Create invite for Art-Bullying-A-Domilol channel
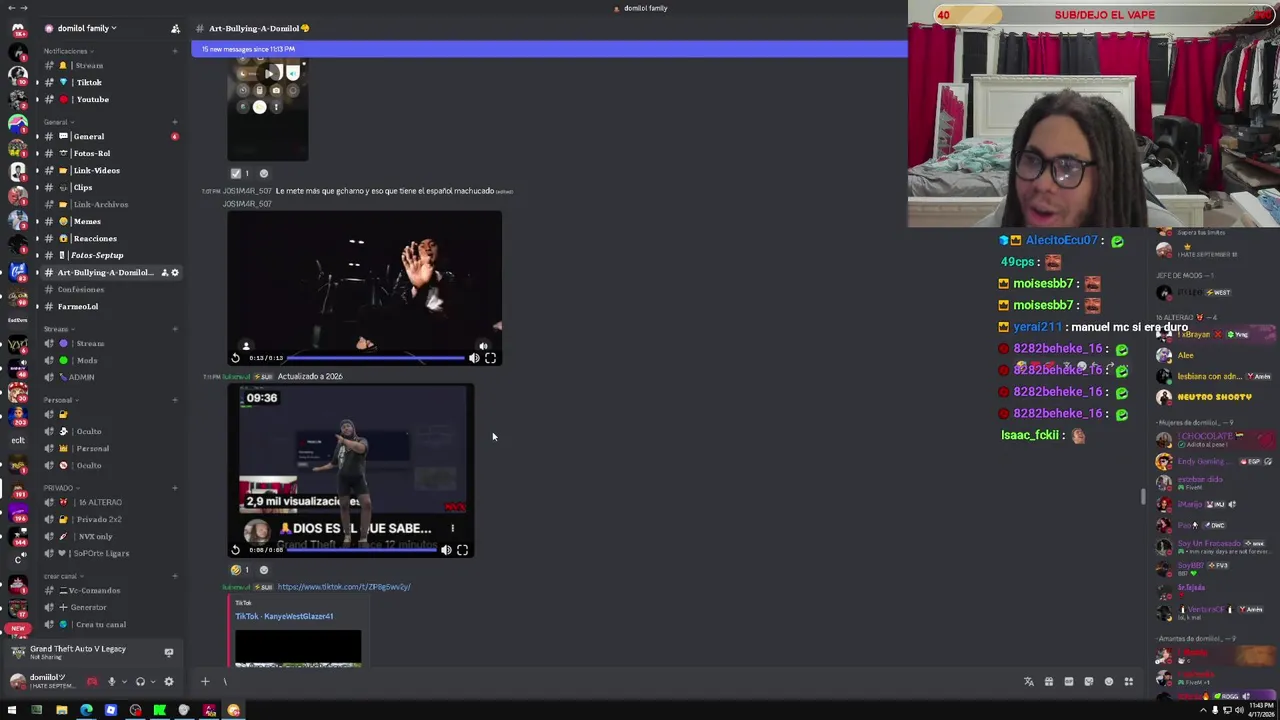 tap(164, 272)
